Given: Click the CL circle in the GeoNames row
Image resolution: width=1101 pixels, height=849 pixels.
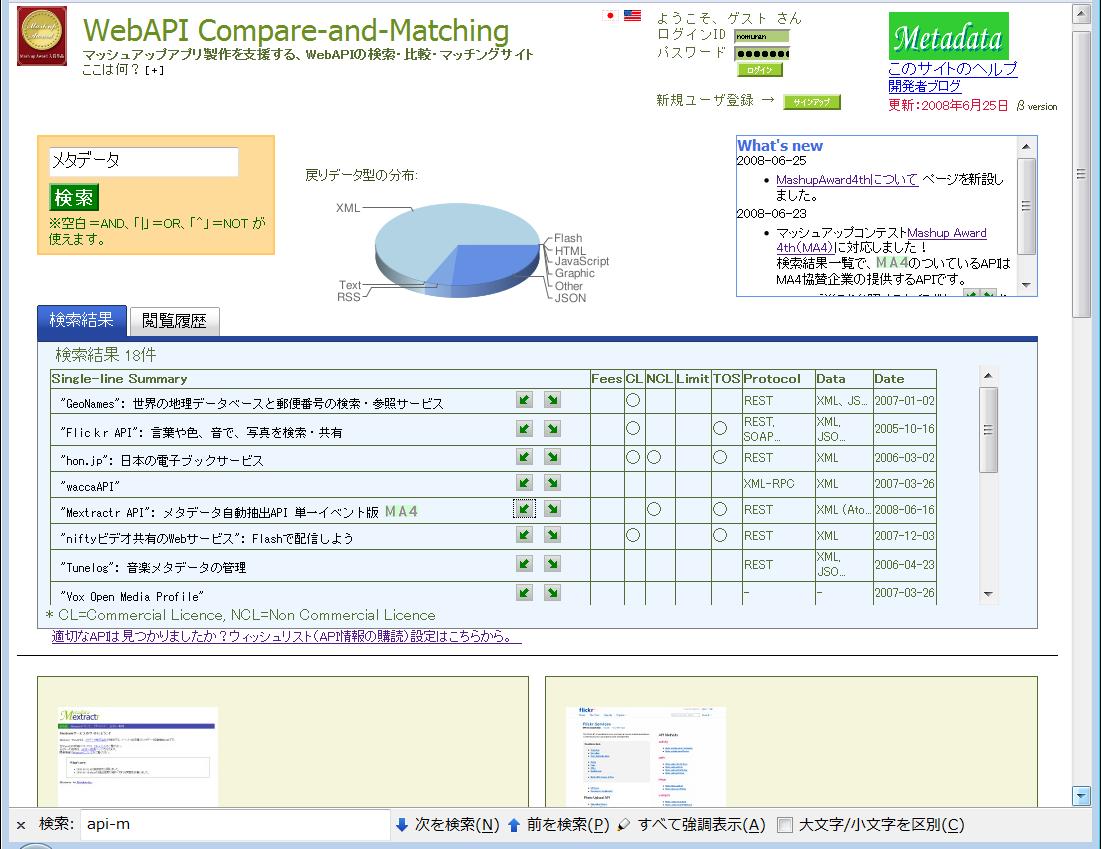Looking at the screenshot, I should (633, 400).
